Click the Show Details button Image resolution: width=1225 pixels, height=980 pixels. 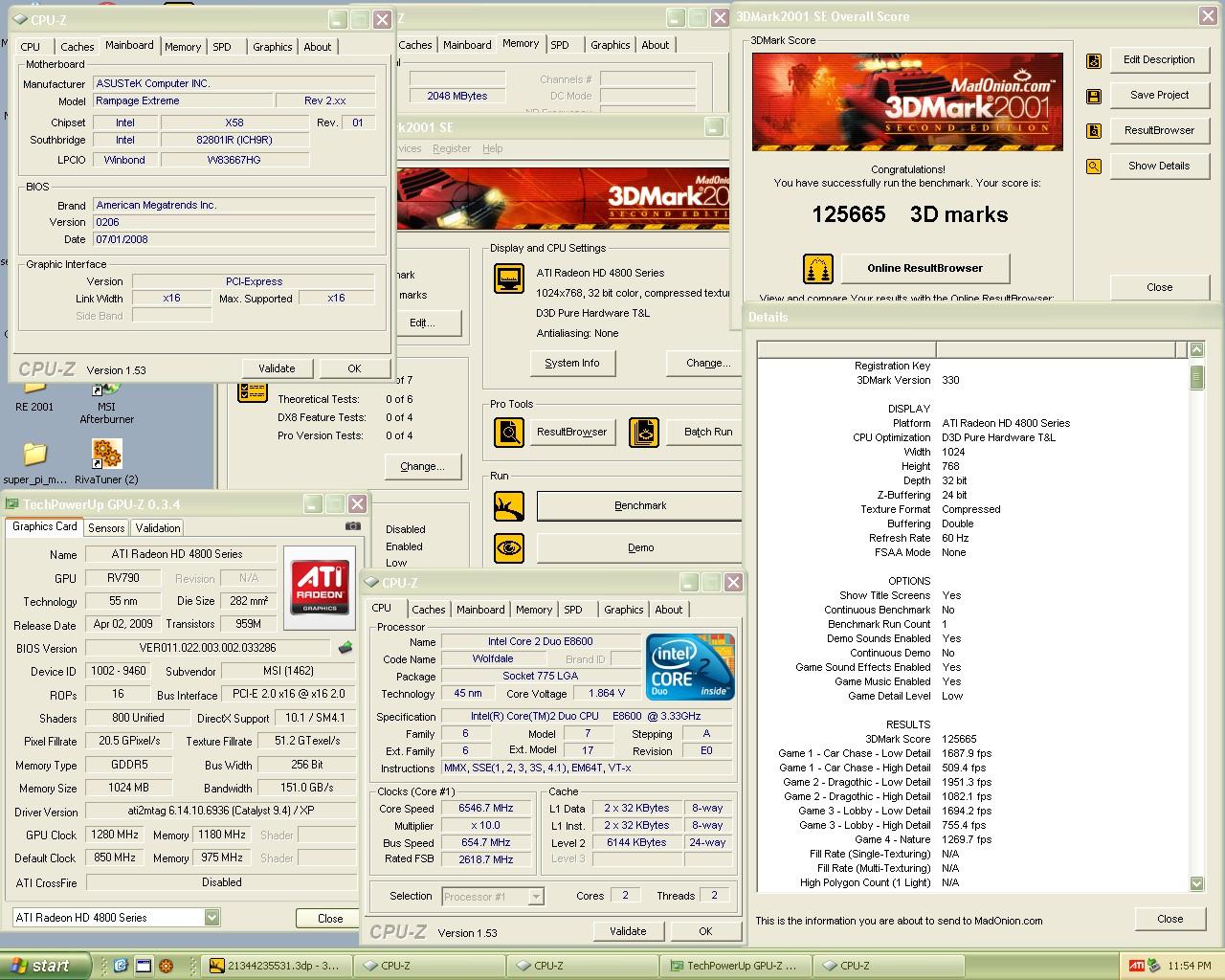coord(1159,166)
